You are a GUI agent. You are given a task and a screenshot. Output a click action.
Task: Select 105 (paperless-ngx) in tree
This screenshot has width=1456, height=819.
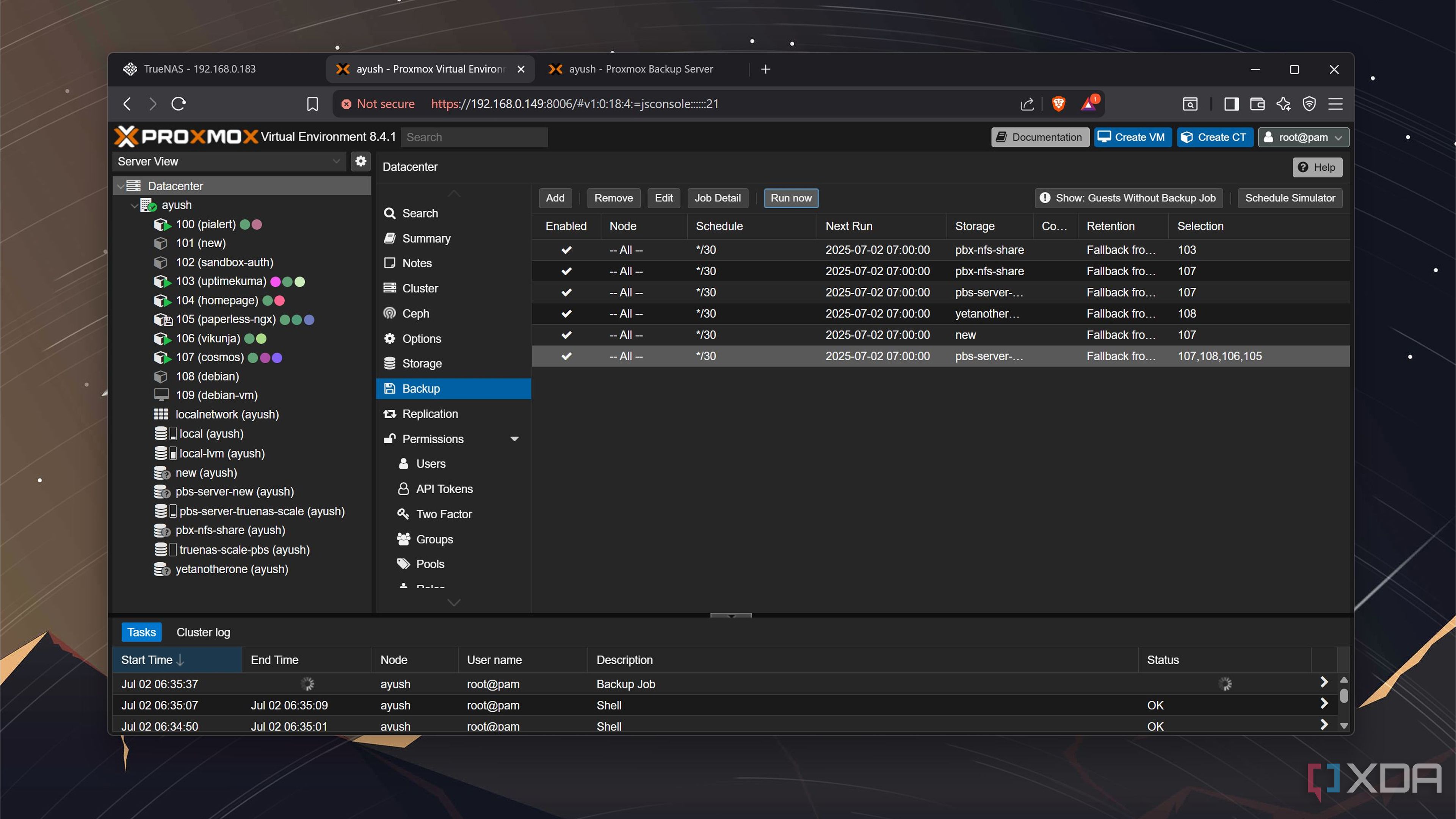(x=226, y=319)
